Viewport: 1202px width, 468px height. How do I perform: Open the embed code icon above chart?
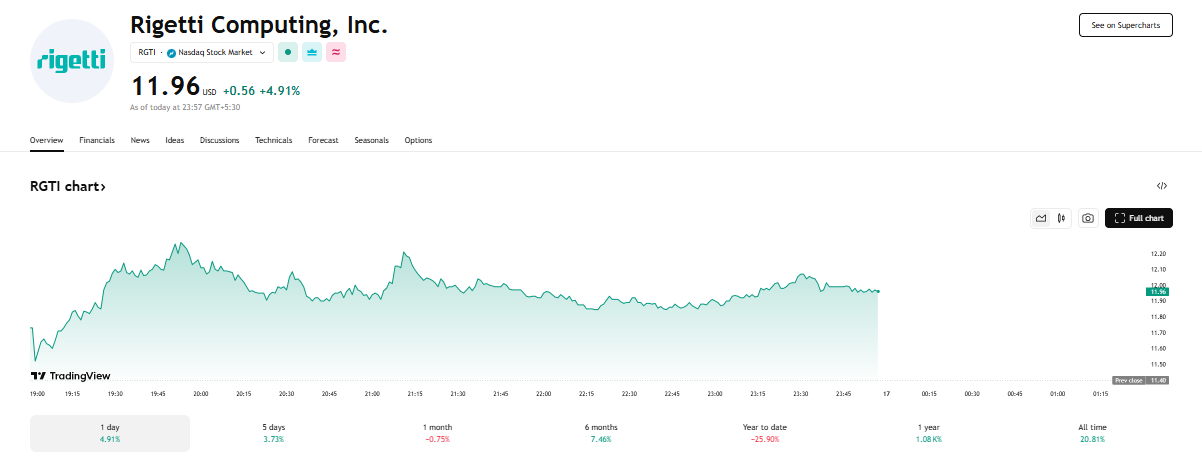point(1162,186)
